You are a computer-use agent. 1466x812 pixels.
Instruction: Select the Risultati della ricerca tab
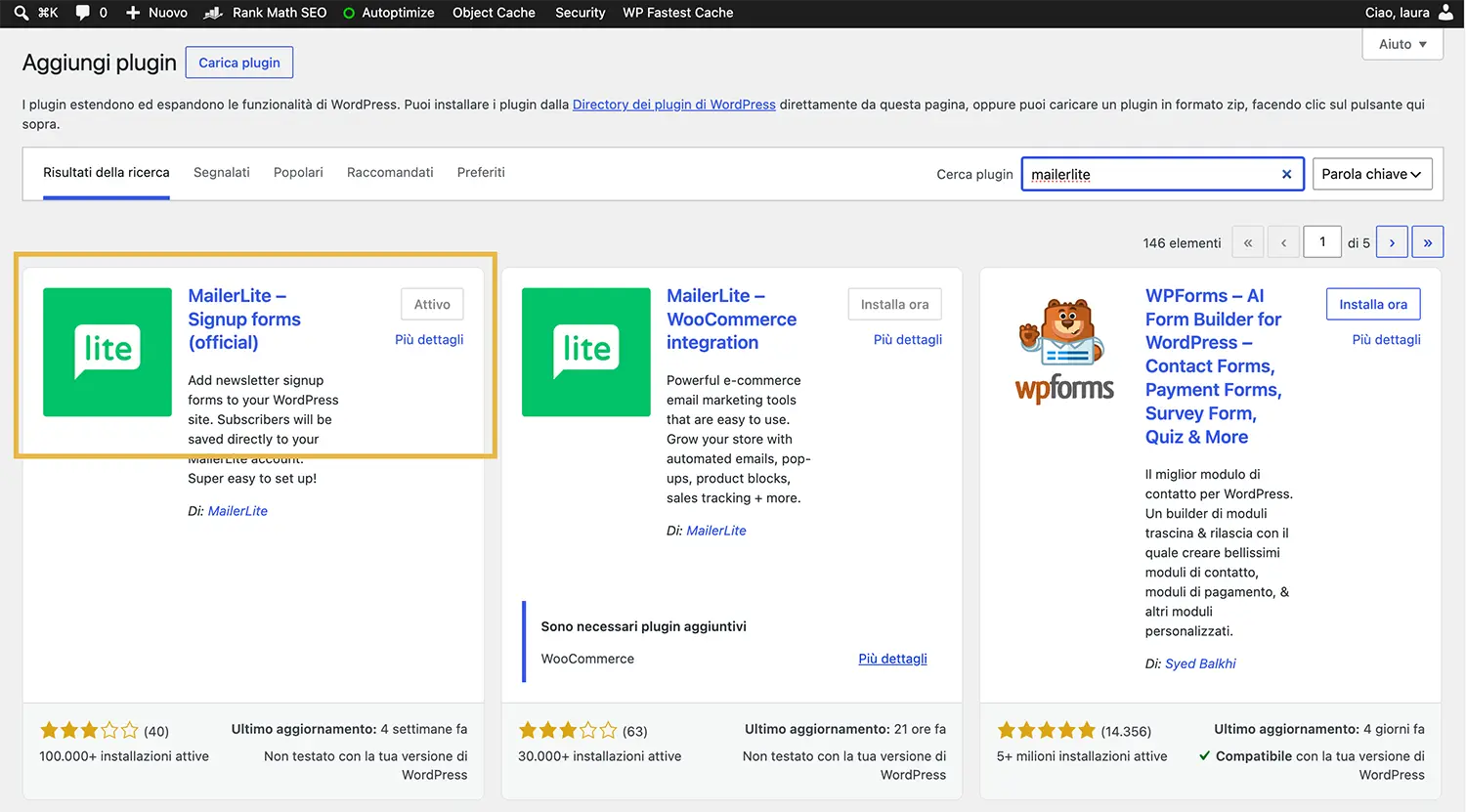point(107,173)
